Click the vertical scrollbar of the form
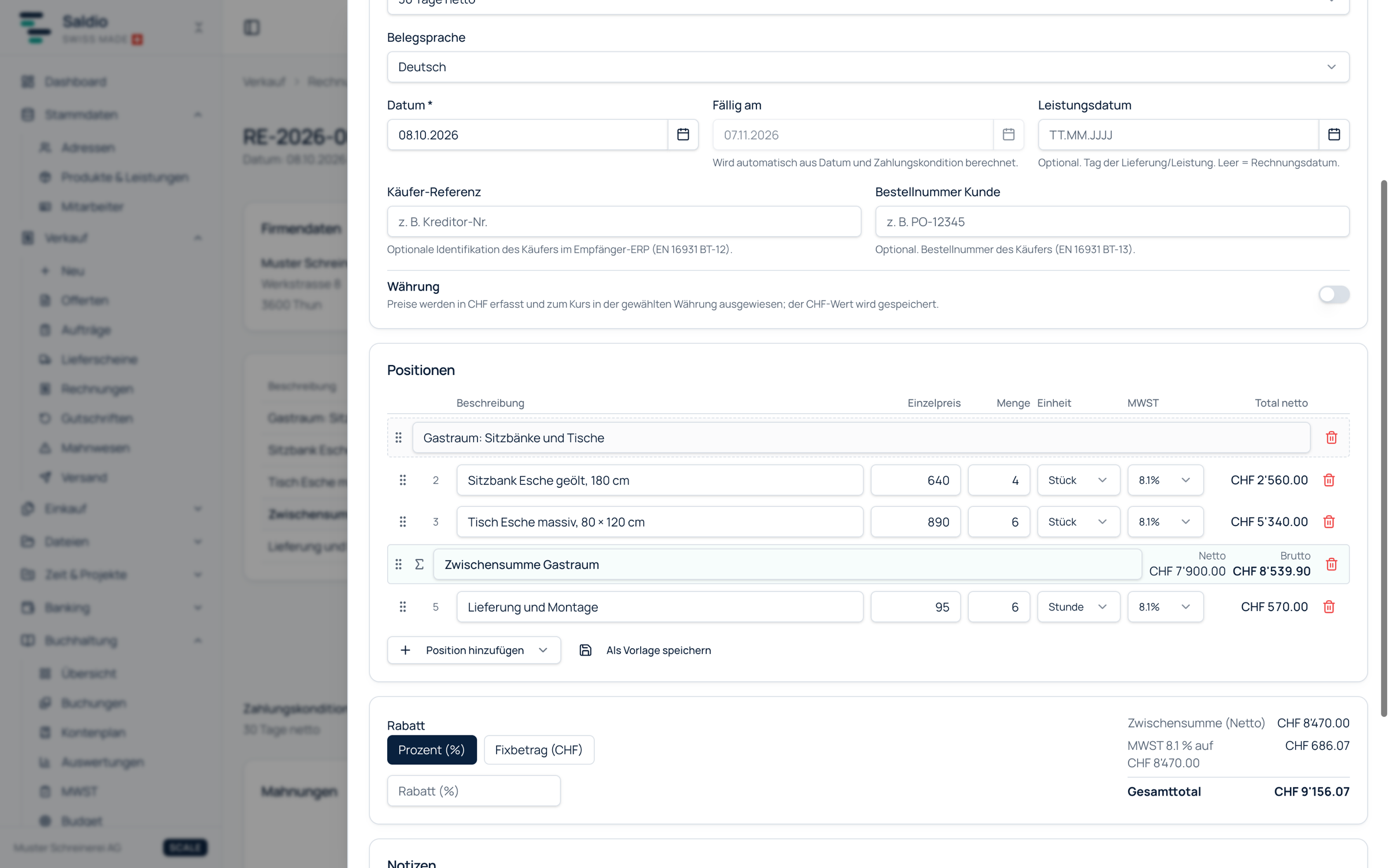The height and width of the screenshot is (868, 1389). pos(1383,448)
